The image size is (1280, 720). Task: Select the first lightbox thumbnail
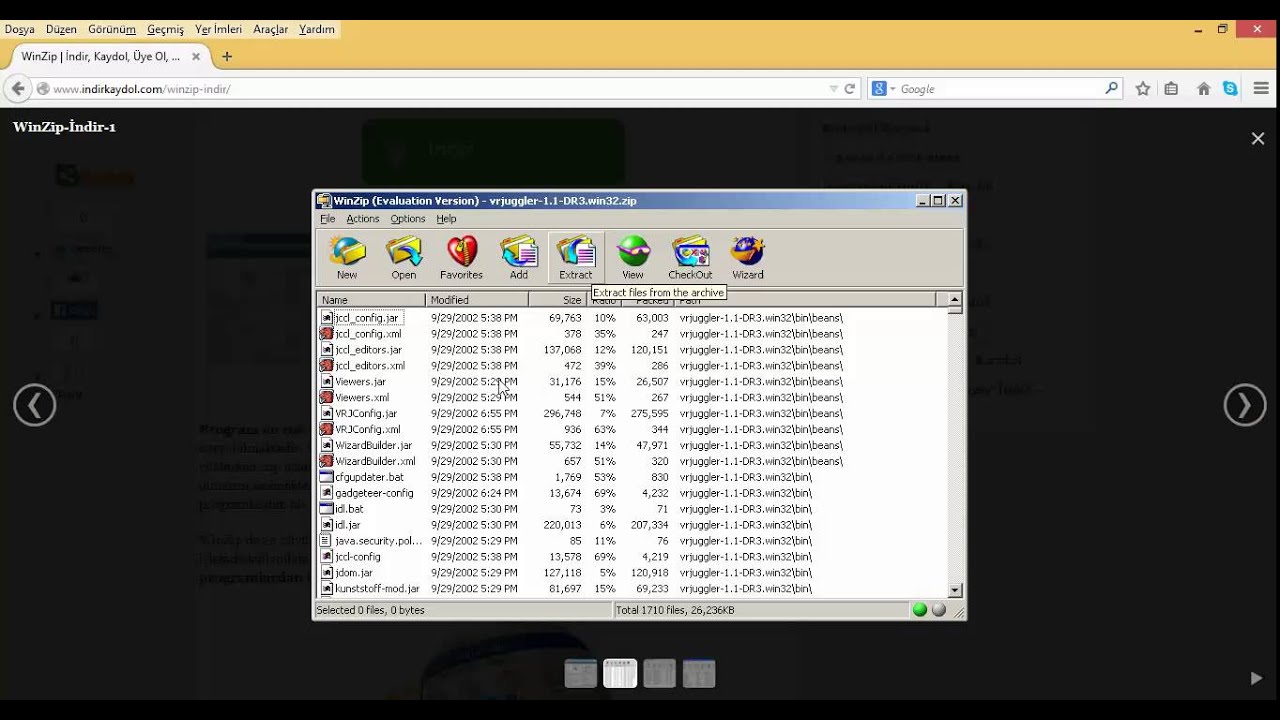click(581, 674)
